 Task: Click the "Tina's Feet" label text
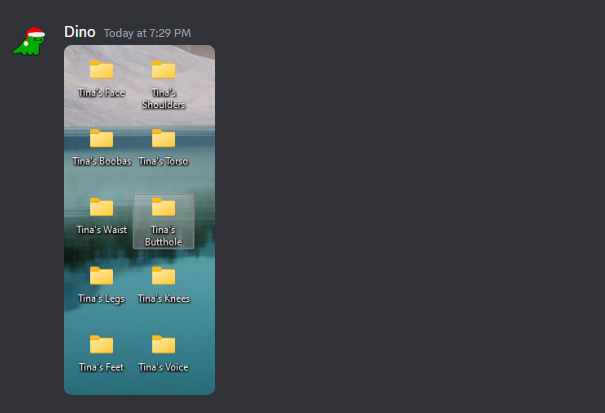[101, 367]
